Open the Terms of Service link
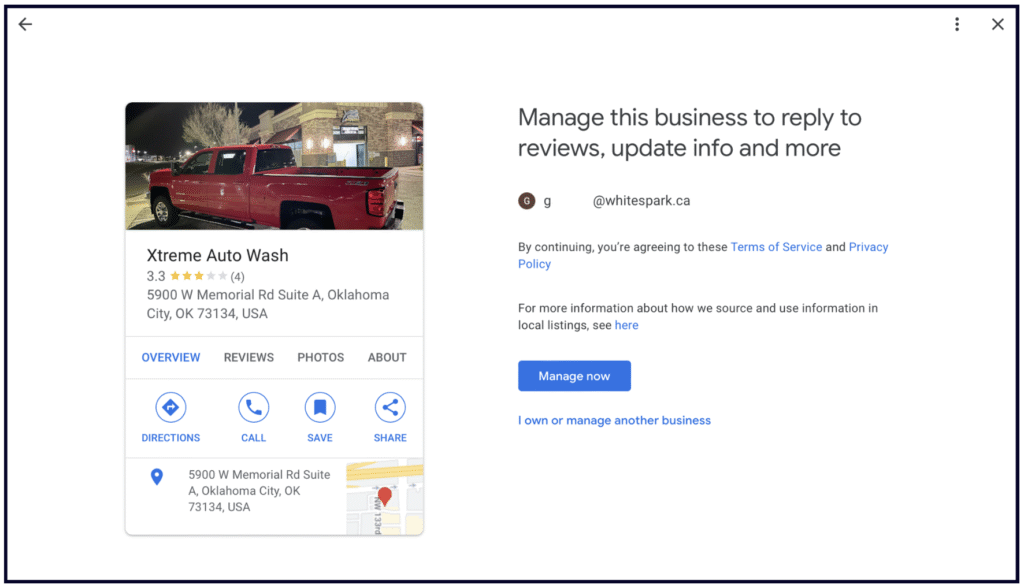Screen dimensions: 1024x588 [x=776, y=247]
